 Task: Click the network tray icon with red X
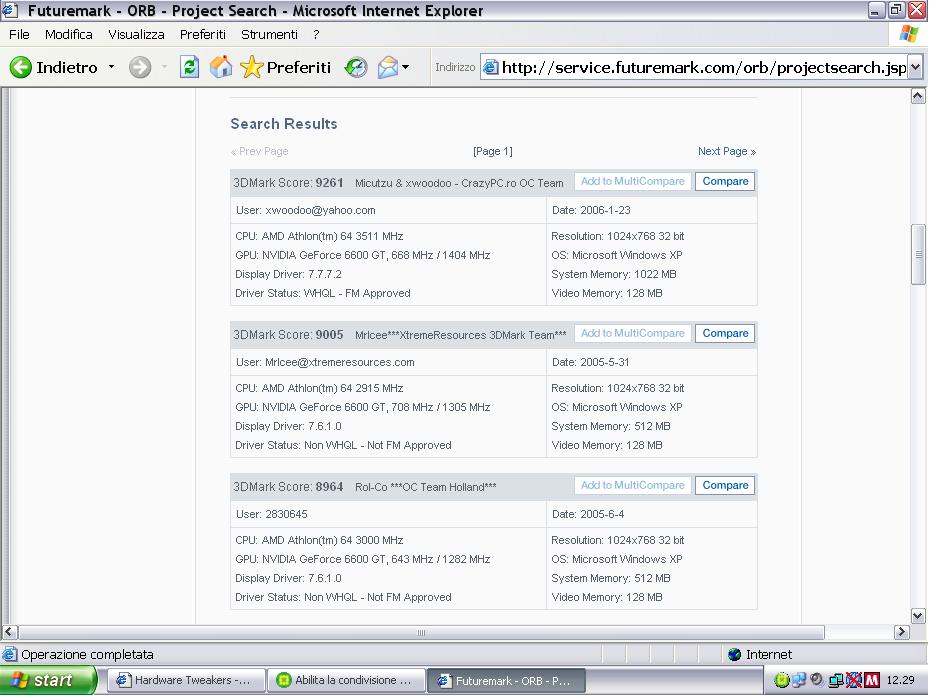click(854, 680)
